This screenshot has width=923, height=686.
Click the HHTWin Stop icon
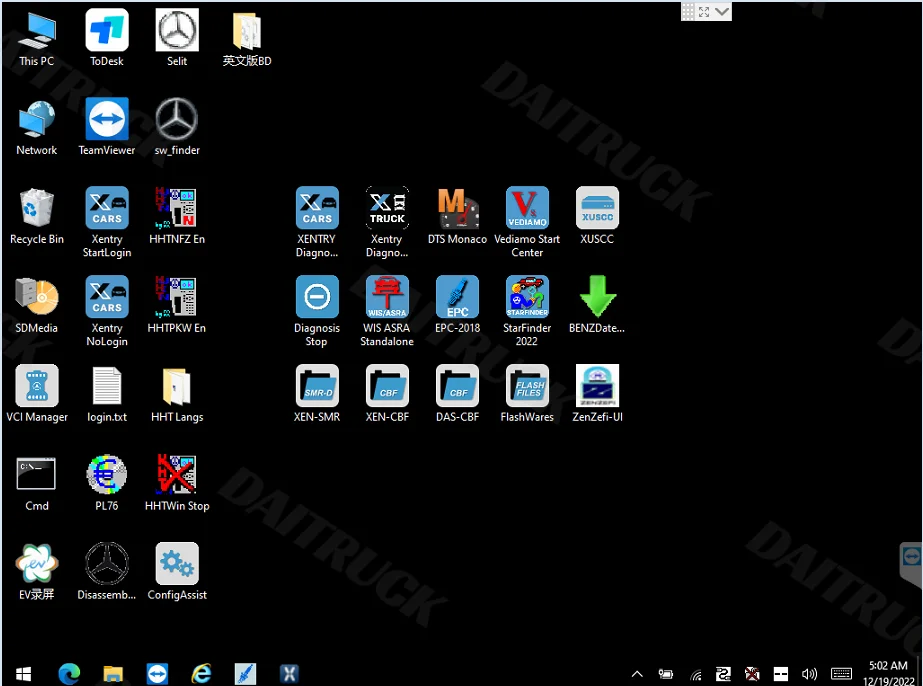pos(177,482)
